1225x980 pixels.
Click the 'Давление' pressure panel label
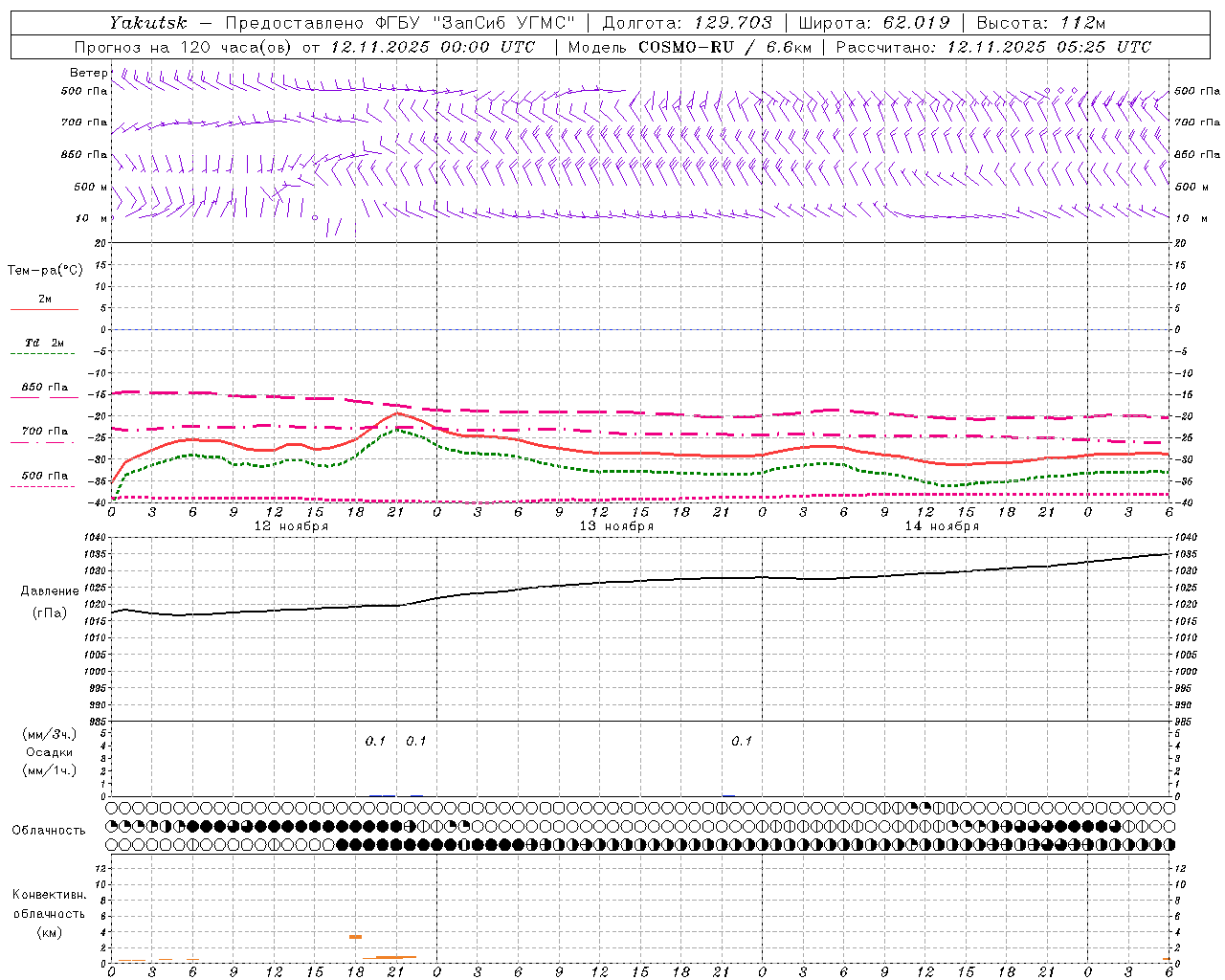click(x=50, y=591)
